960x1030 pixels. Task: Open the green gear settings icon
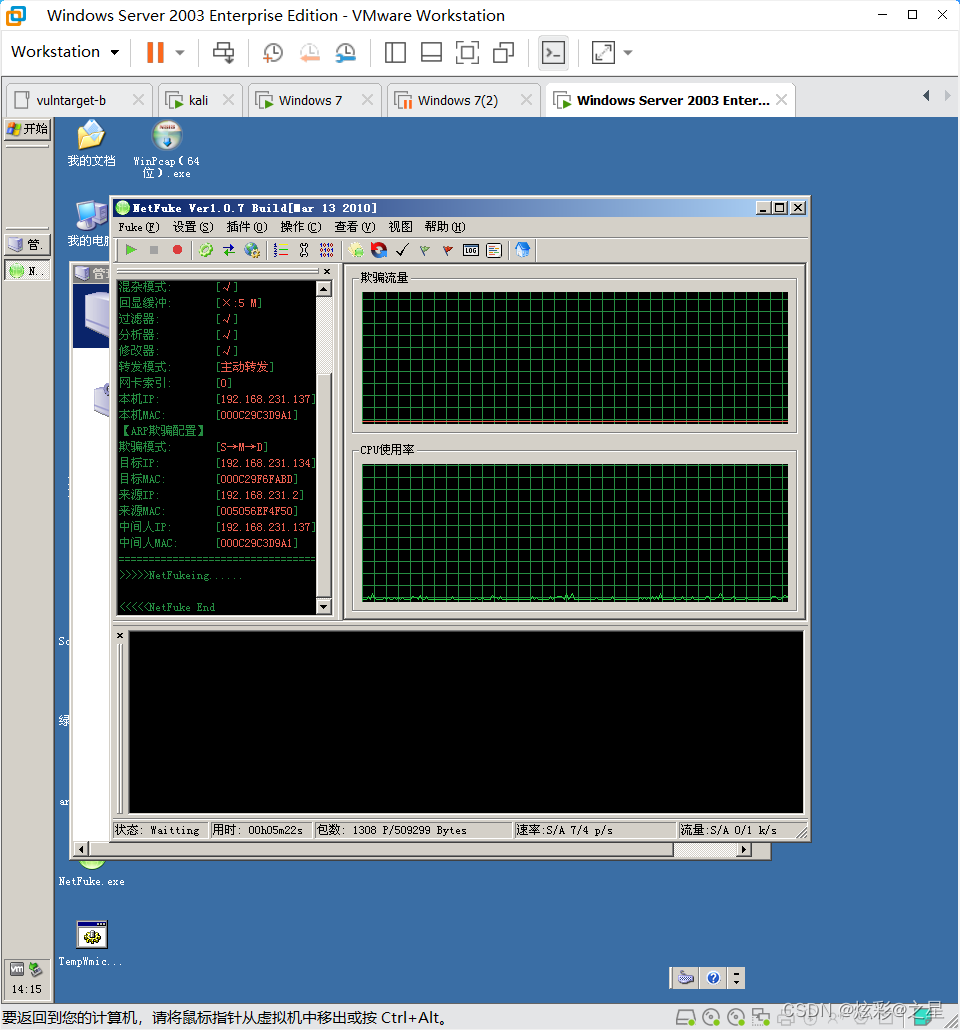pyautogui.click(x=206, y=250)
